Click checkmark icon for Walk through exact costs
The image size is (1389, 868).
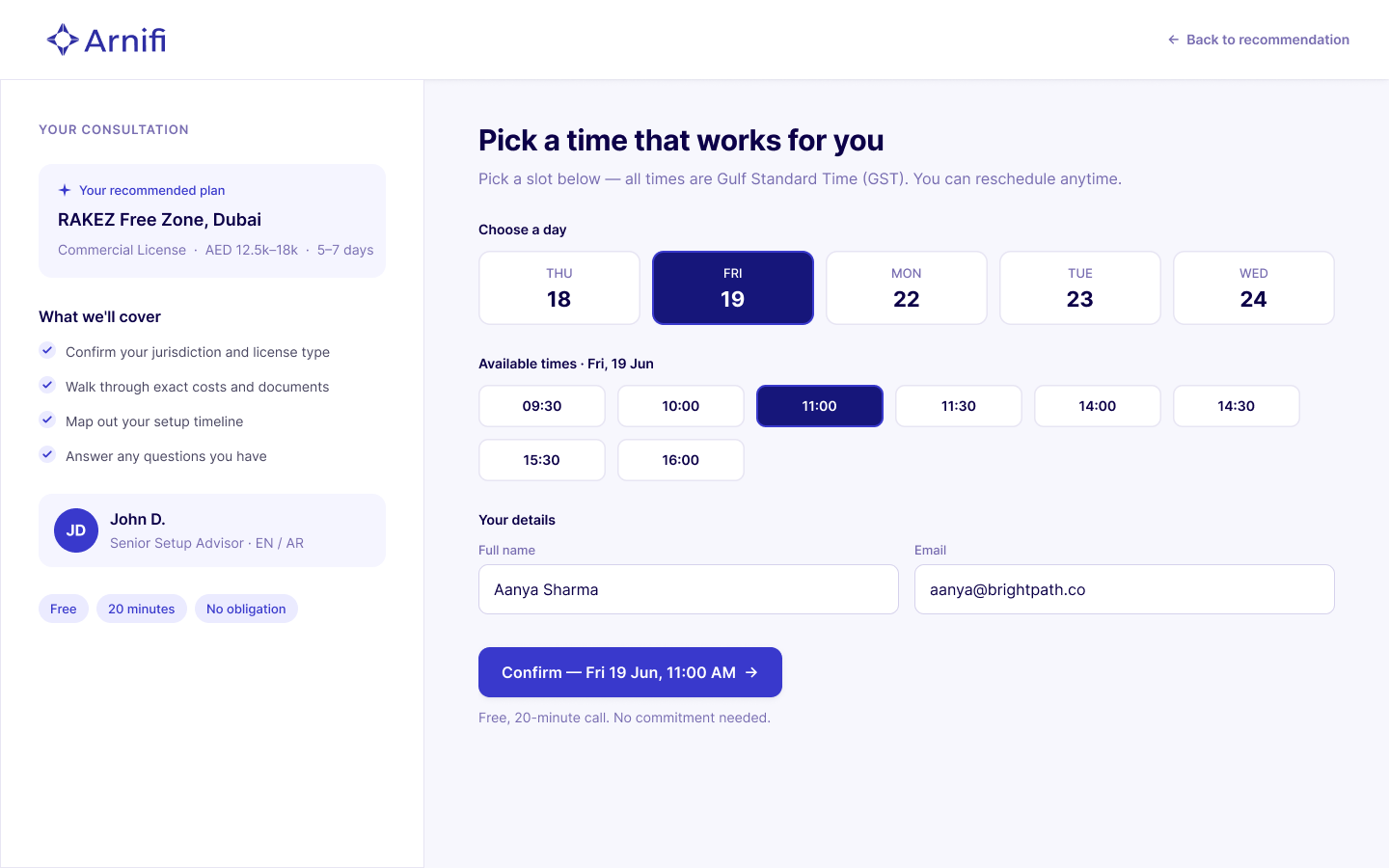[47, 385]
